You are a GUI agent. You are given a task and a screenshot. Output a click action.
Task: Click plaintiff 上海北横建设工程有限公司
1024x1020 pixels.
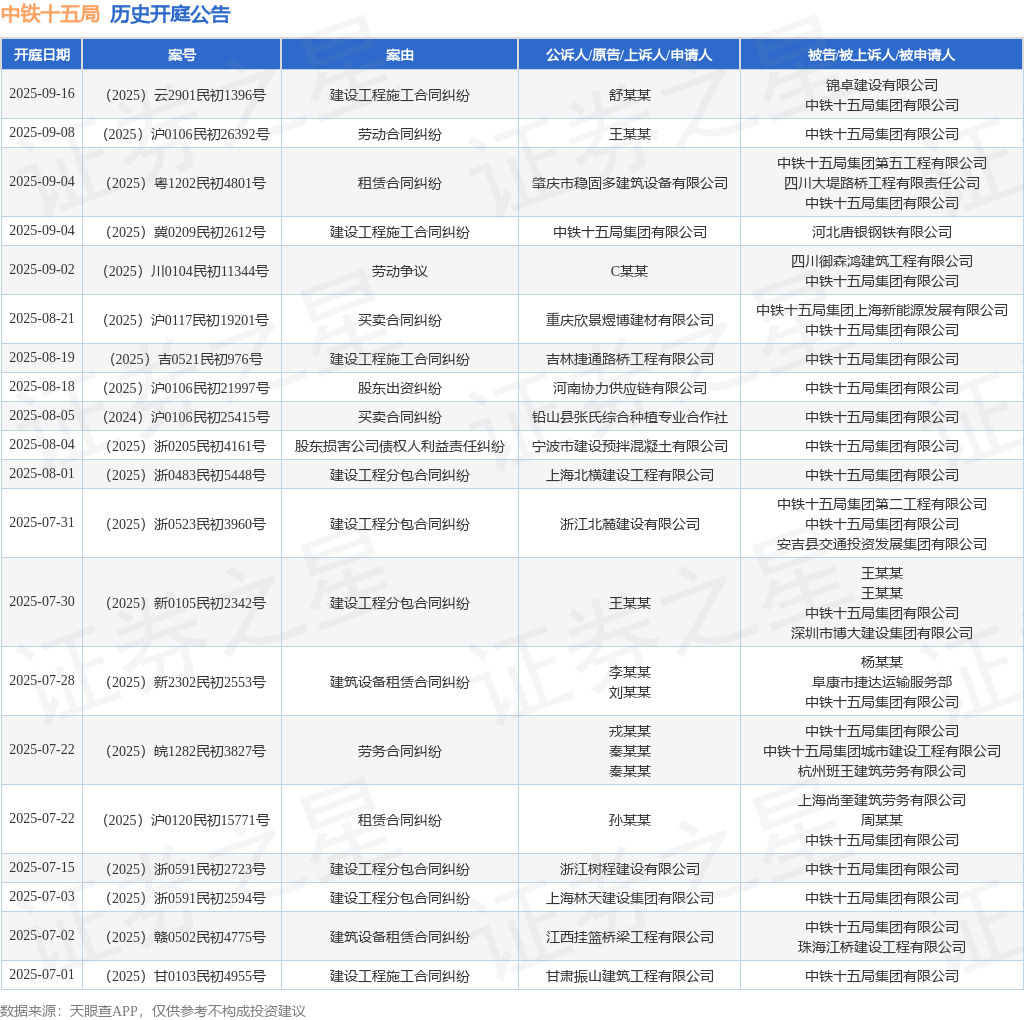click(x=630, y=475)
